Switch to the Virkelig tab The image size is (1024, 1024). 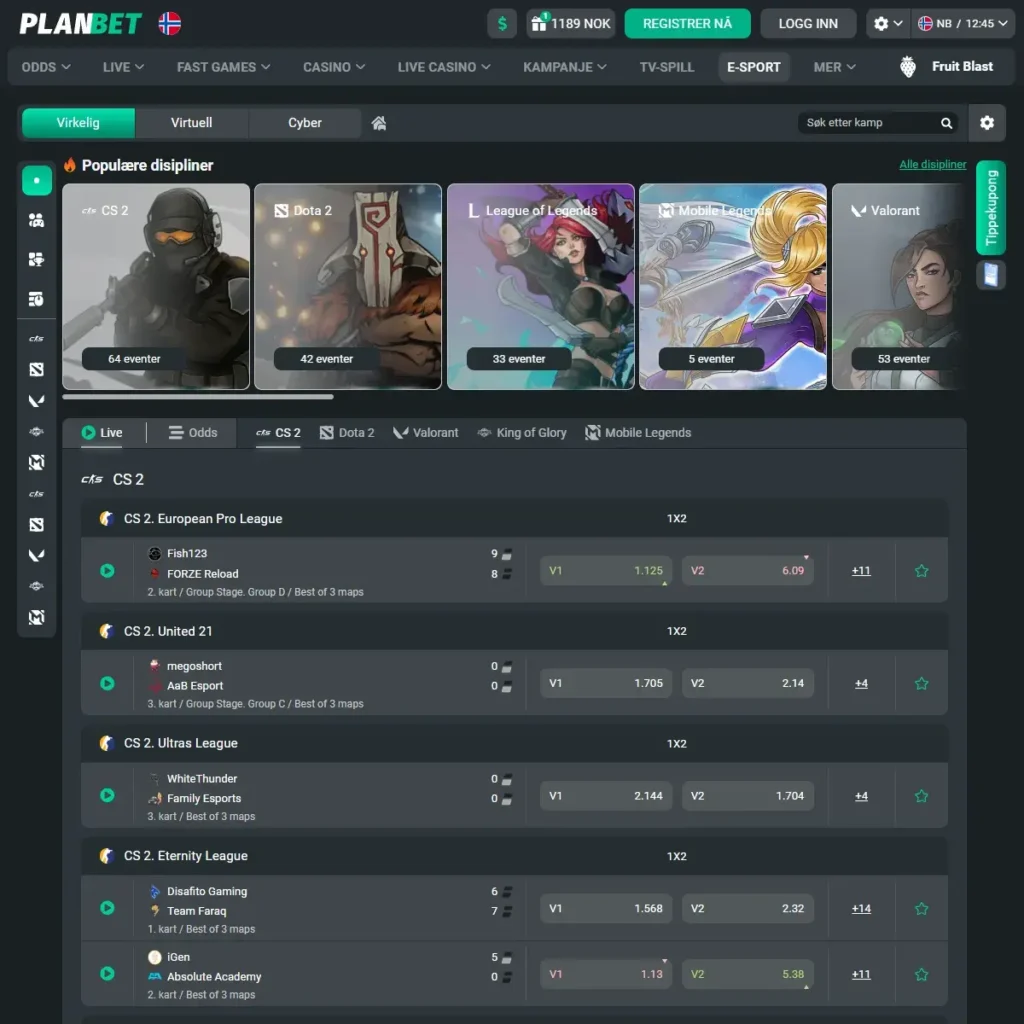click(x=78, y=123)
